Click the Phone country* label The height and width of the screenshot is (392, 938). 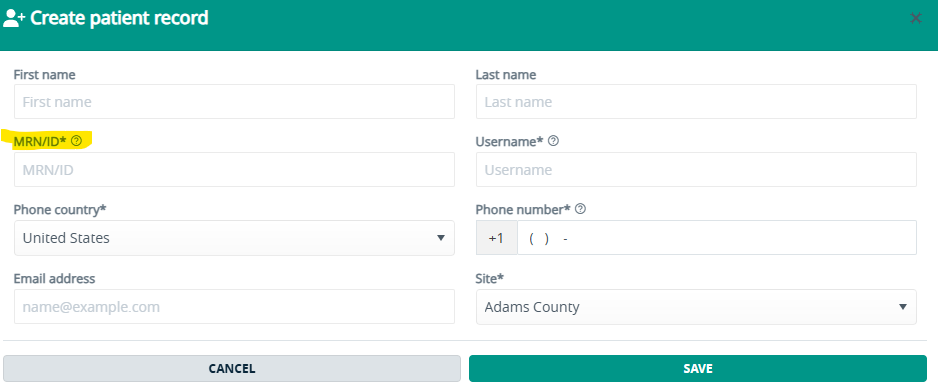60,210
